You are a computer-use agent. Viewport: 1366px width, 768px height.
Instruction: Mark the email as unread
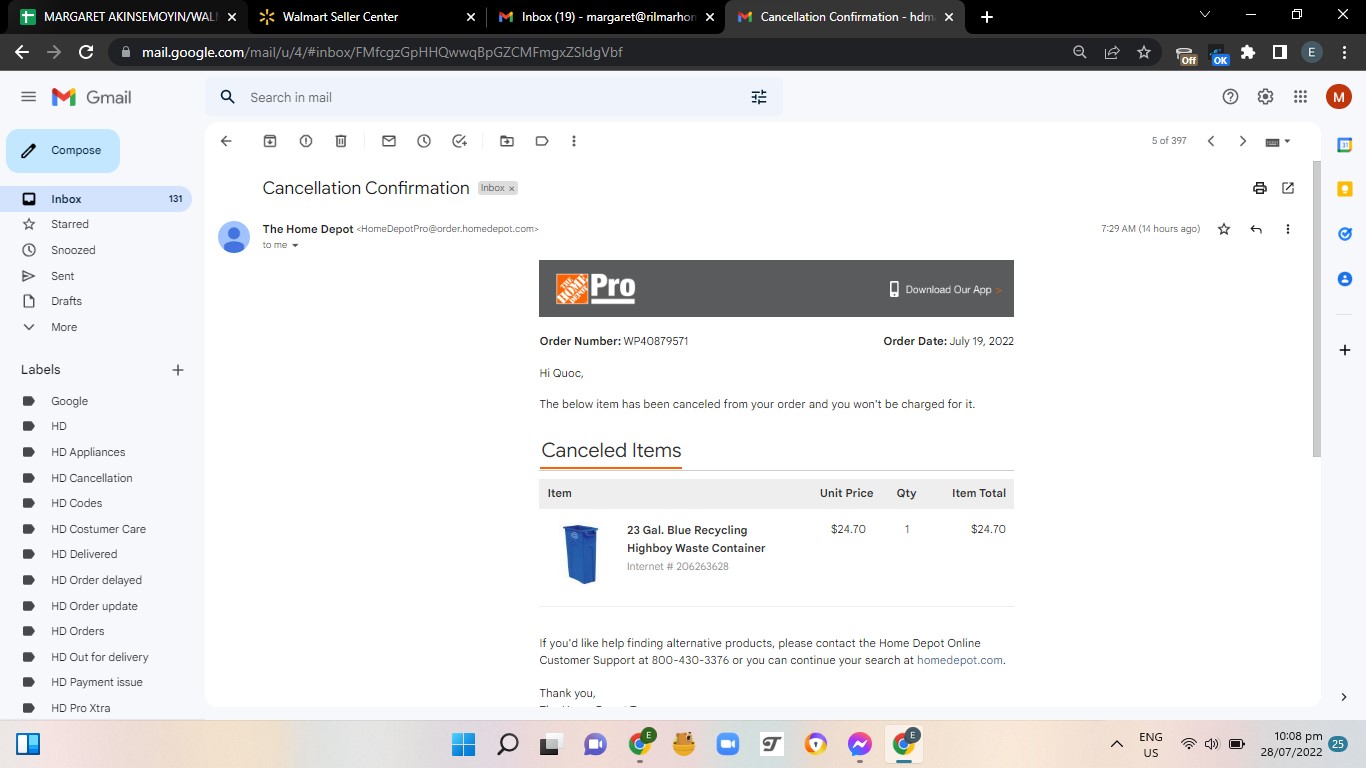click(389, 141)
